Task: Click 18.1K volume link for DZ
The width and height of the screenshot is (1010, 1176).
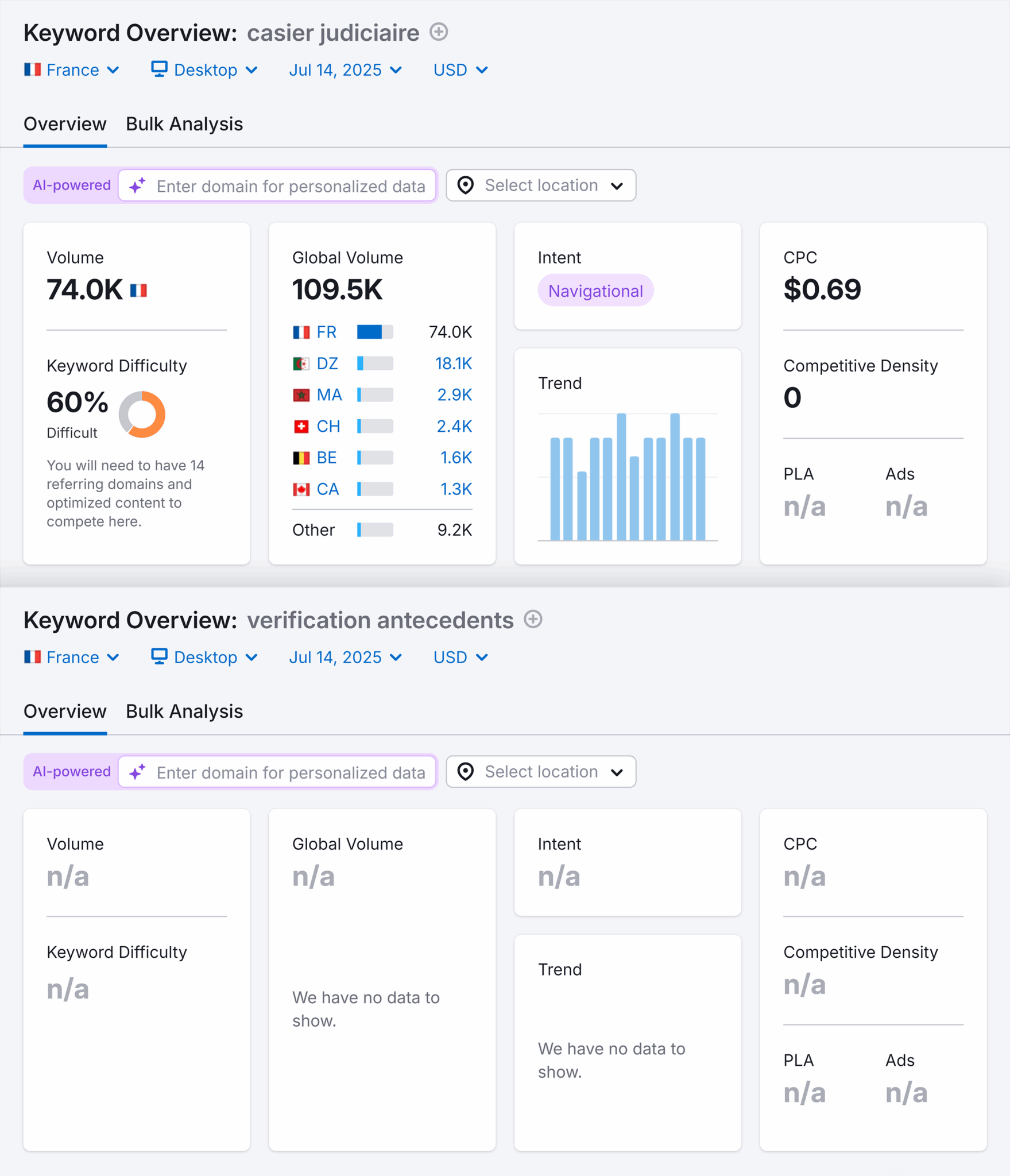Action: (454, 363)
